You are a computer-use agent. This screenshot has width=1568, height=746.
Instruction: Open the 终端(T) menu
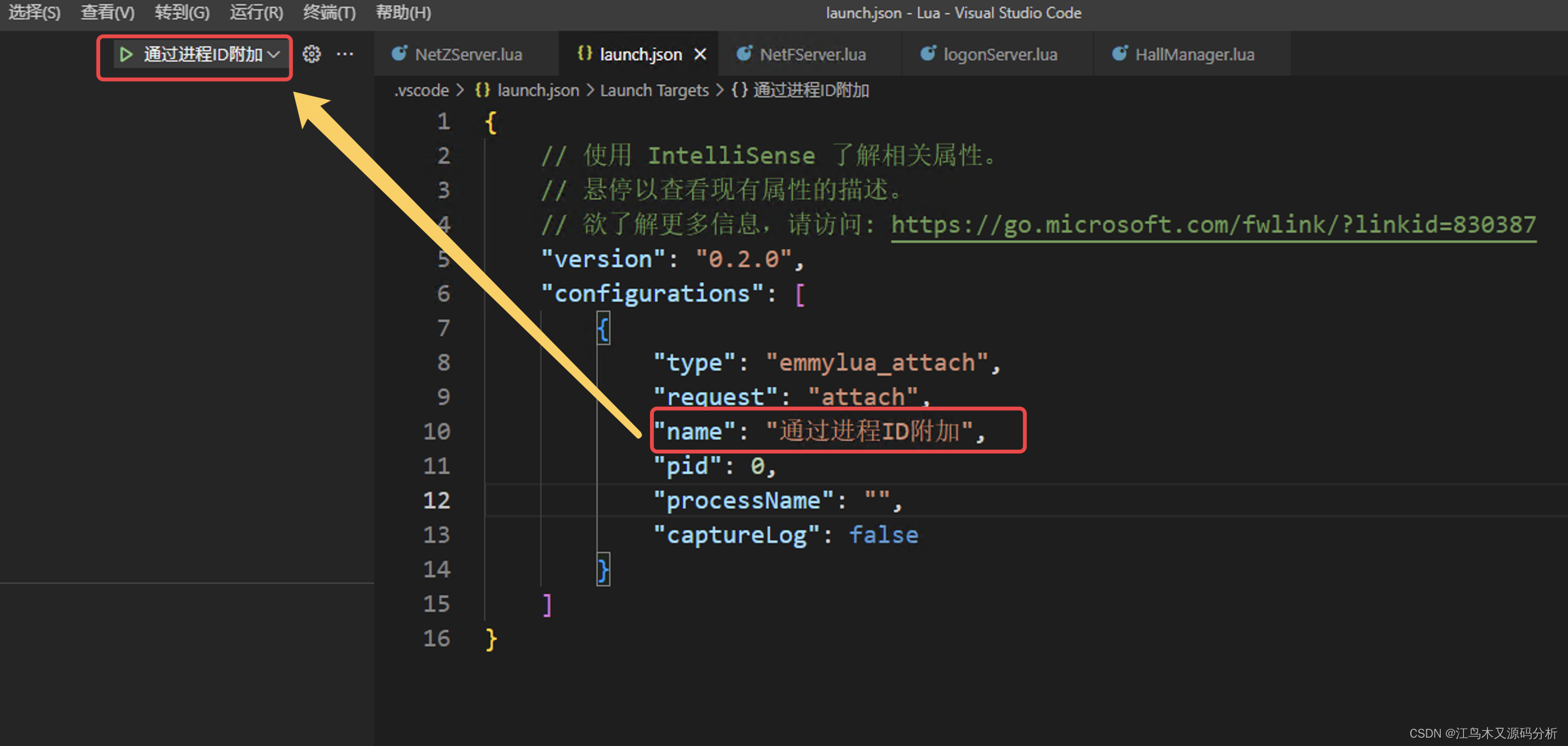click(329, 12)
